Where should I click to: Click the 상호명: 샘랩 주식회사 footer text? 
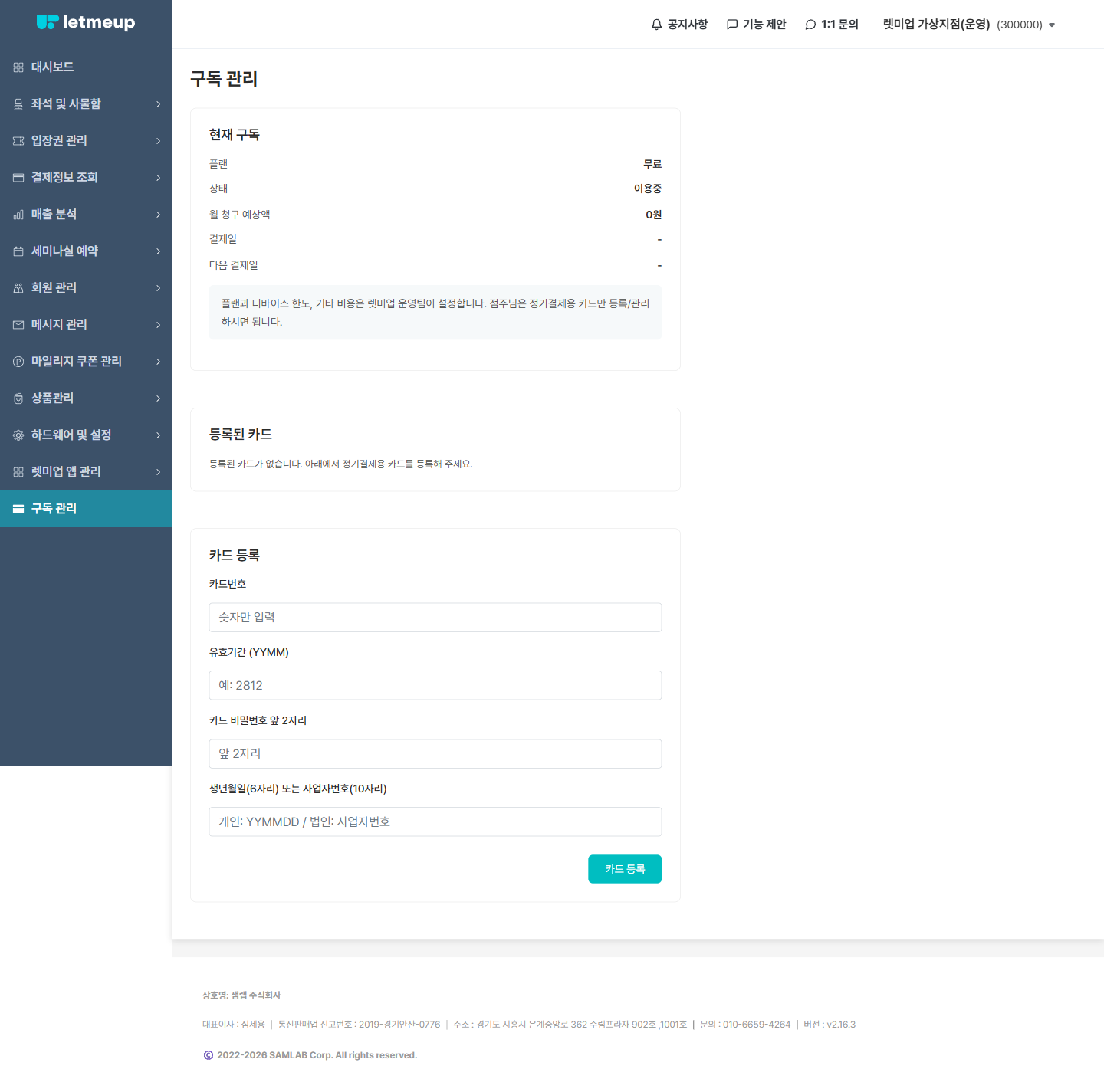click(x=242, y=995)
